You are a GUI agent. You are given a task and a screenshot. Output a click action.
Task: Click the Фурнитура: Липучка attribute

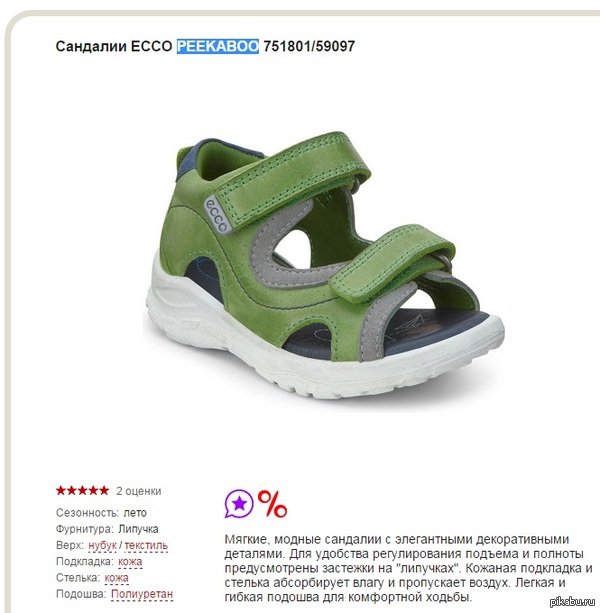107,529
